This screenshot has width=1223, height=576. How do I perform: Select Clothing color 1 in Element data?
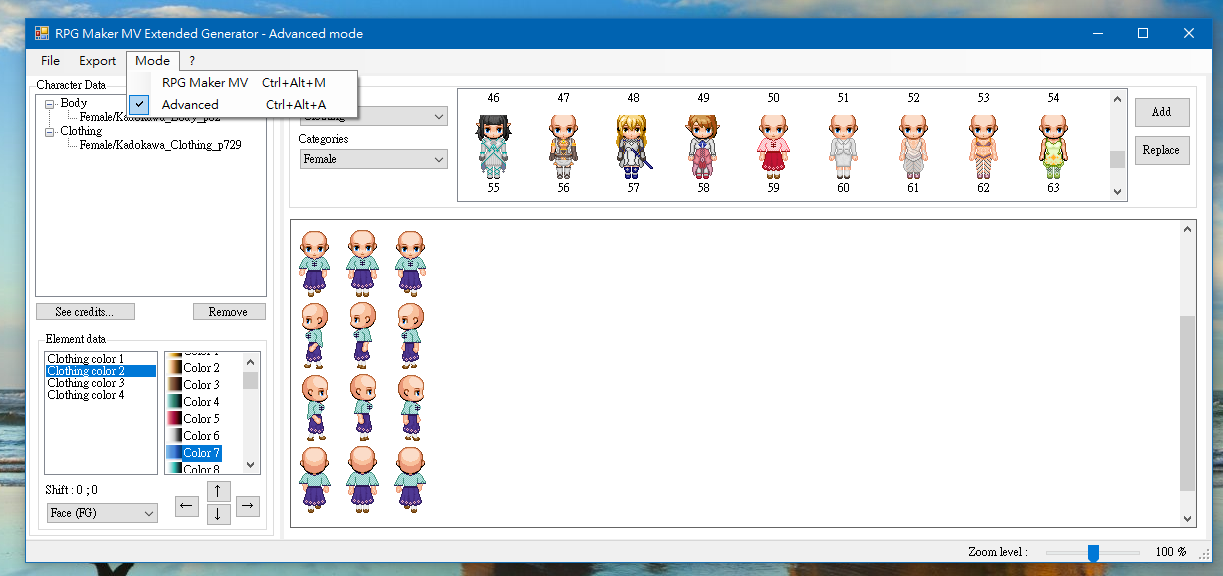pos(101,359)
